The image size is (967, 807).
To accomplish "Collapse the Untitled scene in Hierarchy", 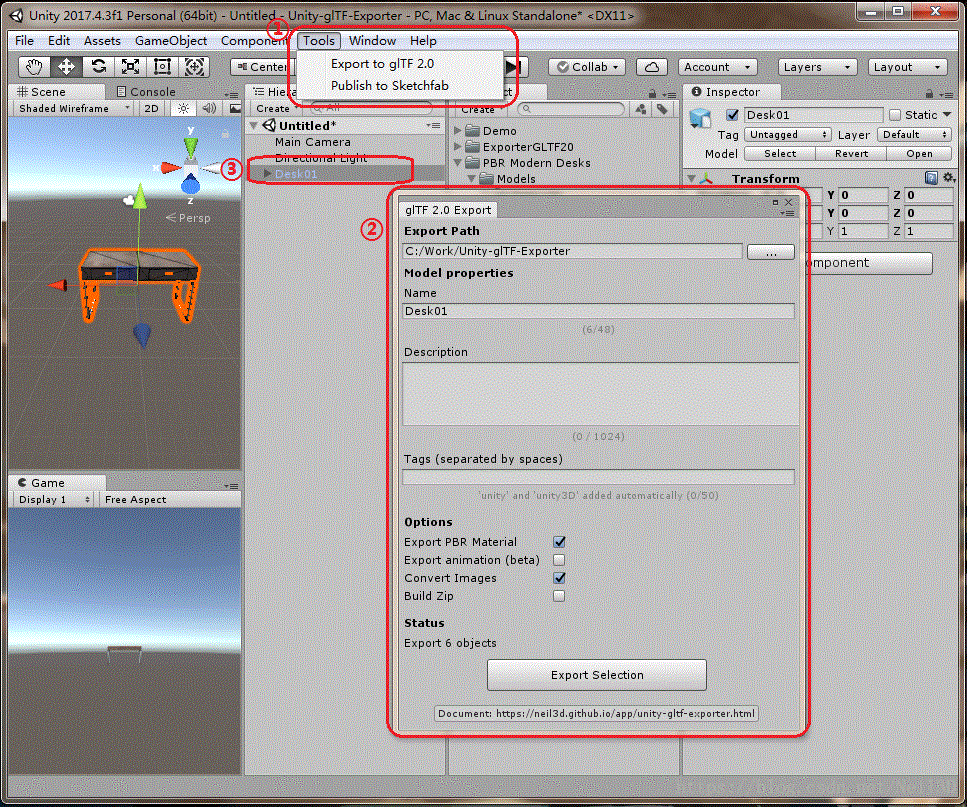I will 253,125.
